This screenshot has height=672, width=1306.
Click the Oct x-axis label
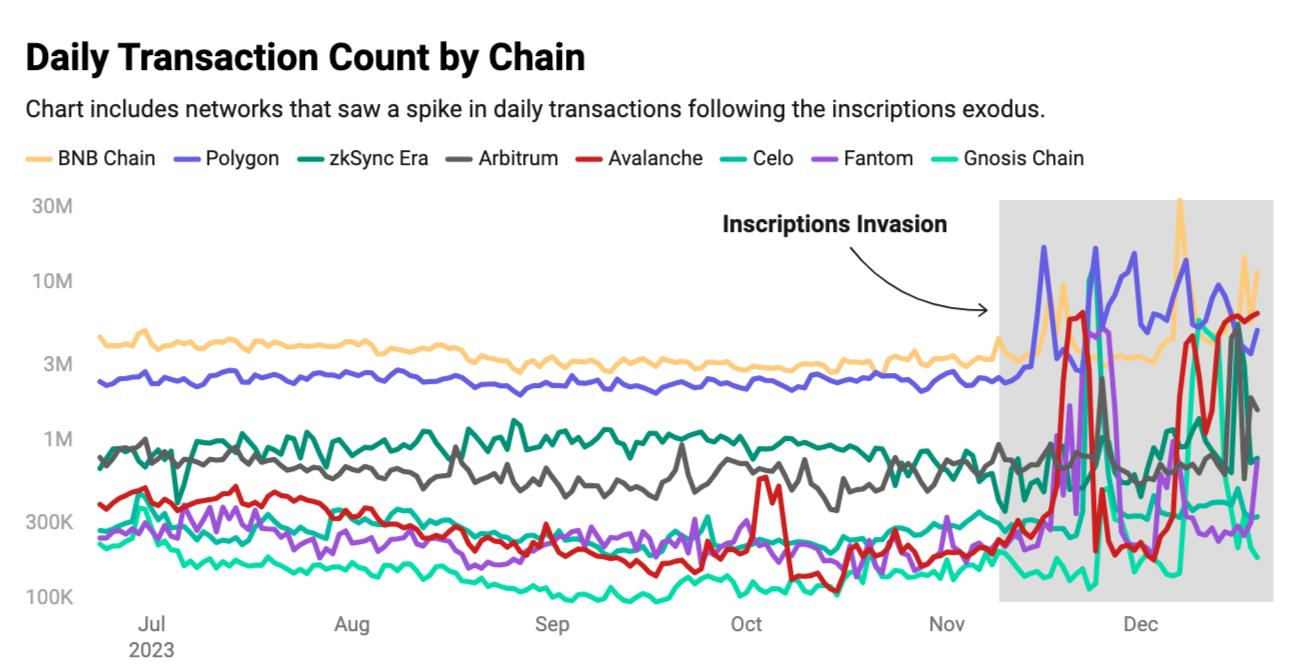[x=746, y=625]
